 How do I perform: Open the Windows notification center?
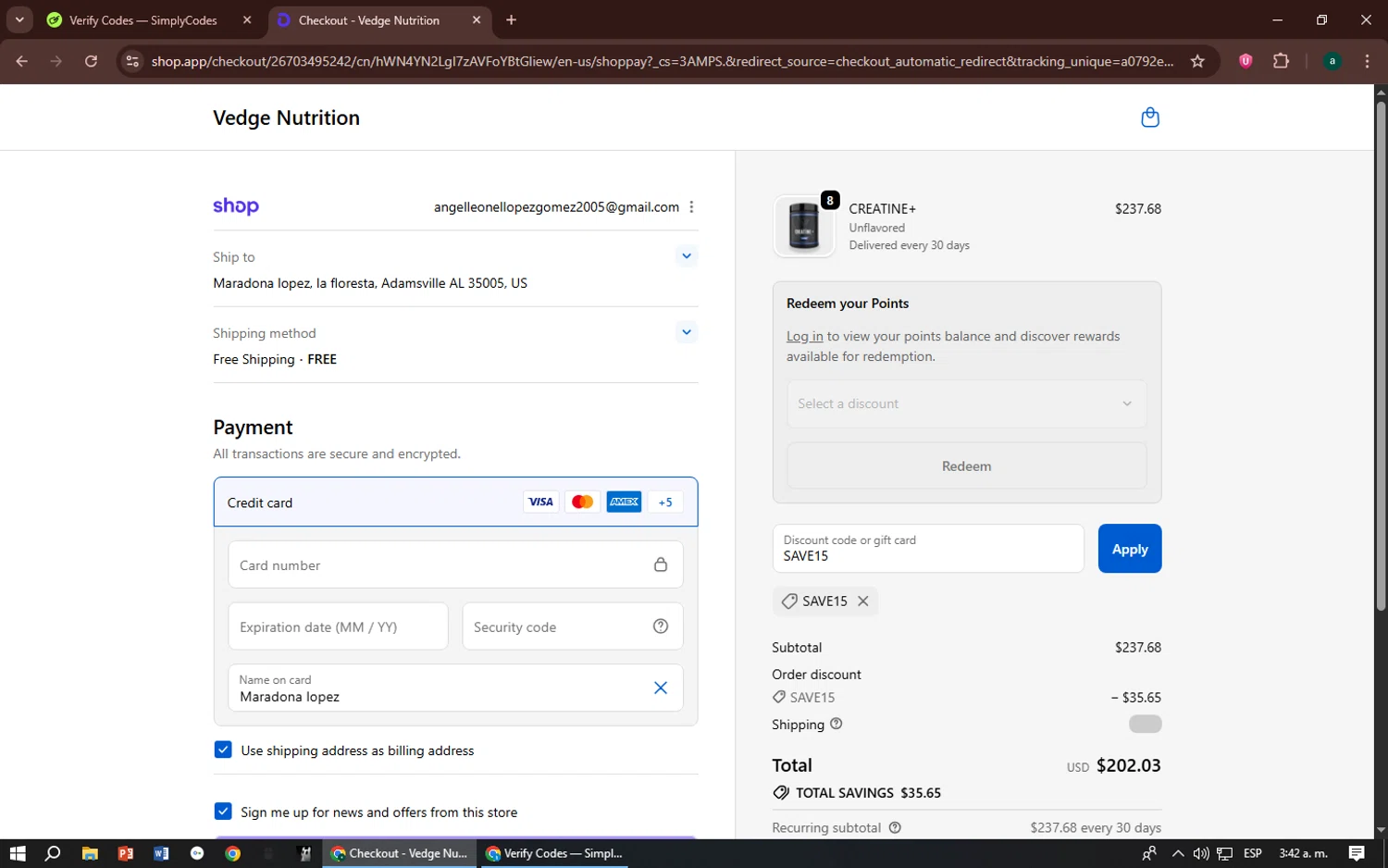(1357, 853)
